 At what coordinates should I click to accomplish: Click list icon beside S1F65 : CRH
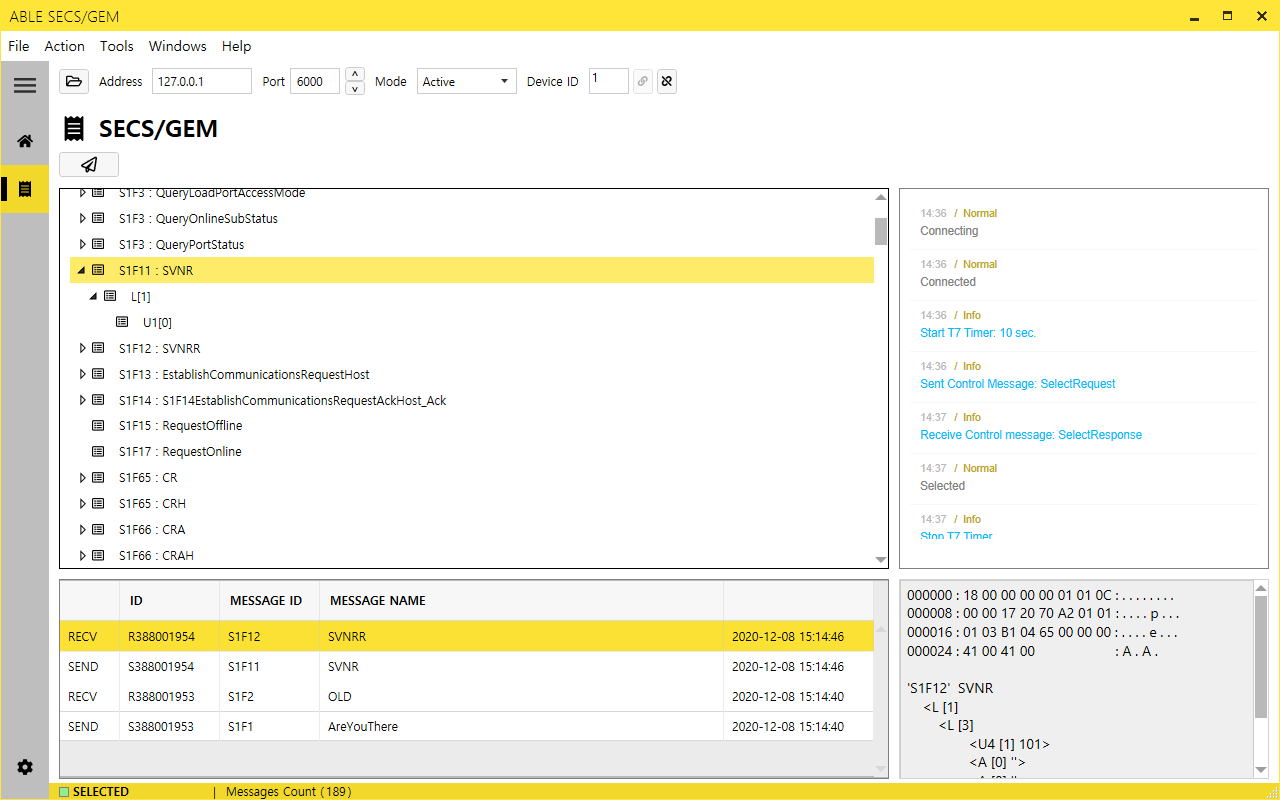pyautogui.click(x=98, y=504)
